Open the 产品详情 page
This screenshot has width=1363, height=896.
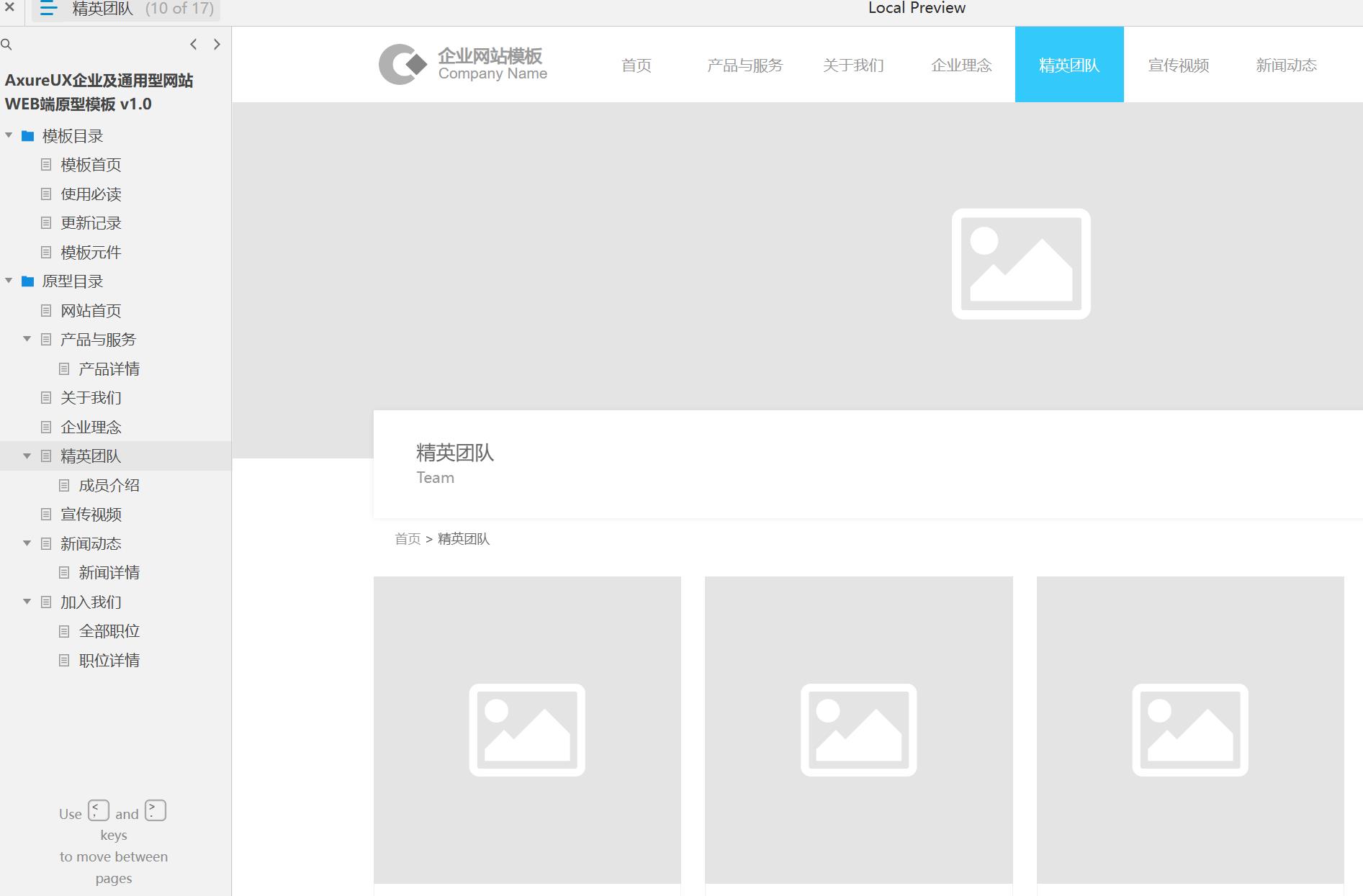[x=109, y=369]
